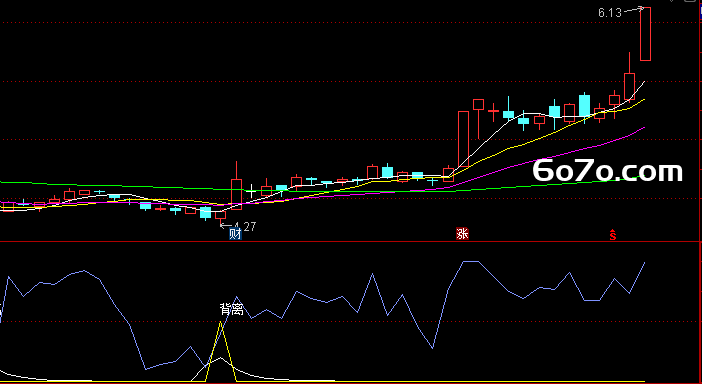
Task: Click the red divider between chart and indicator
Action: (x=351, y=242)
